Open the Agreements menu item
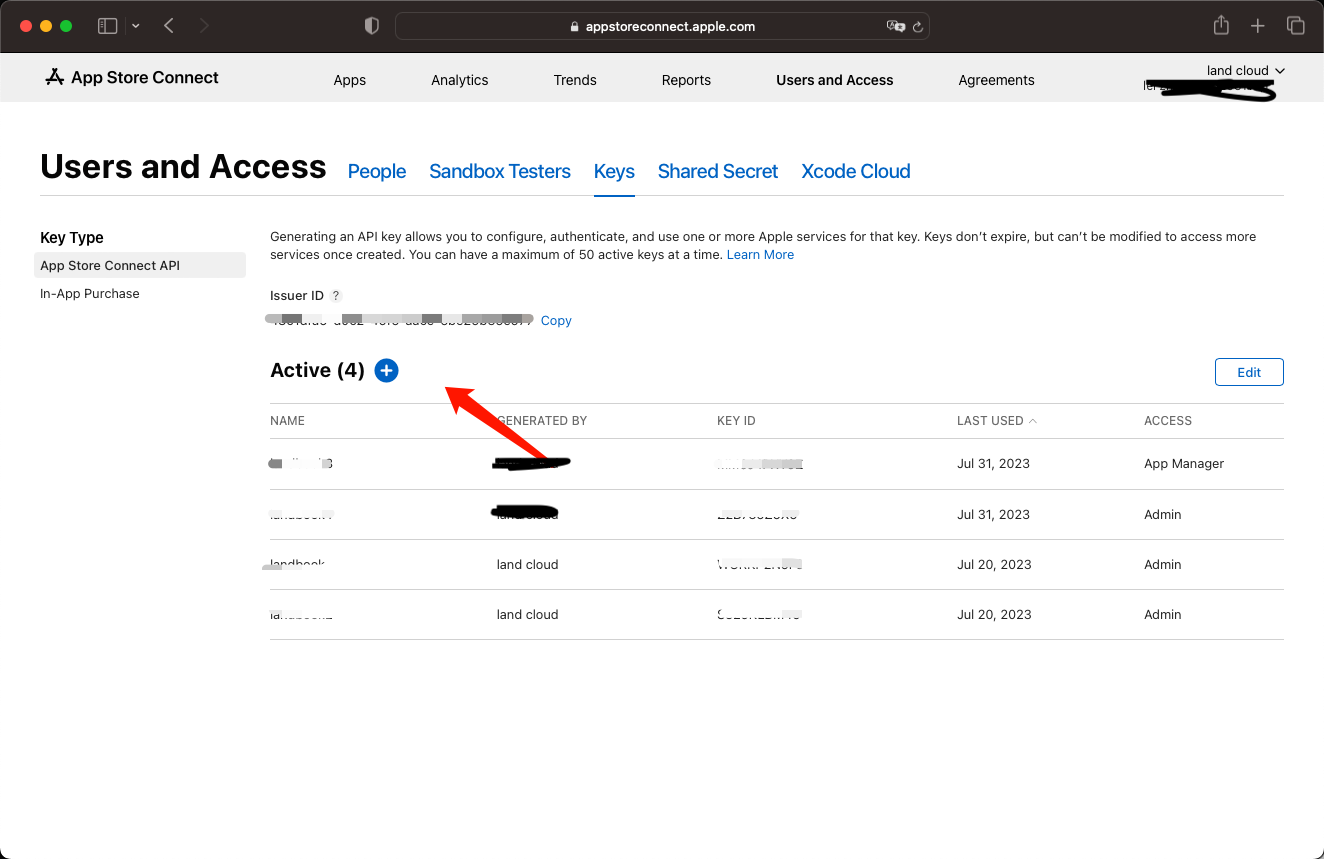This screenshot has width=1324, height=859. coord(996,80)
